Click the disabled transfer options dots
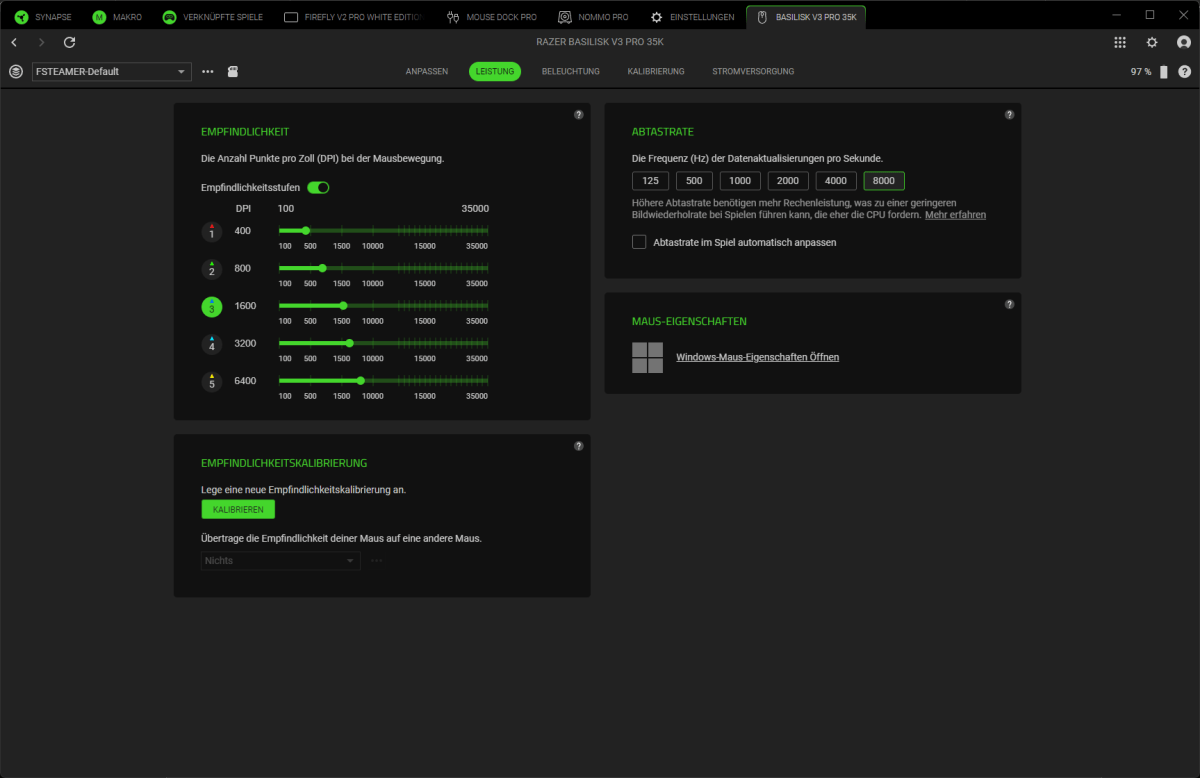This screenshot has width=1200, height=778. tap(377, 560)
